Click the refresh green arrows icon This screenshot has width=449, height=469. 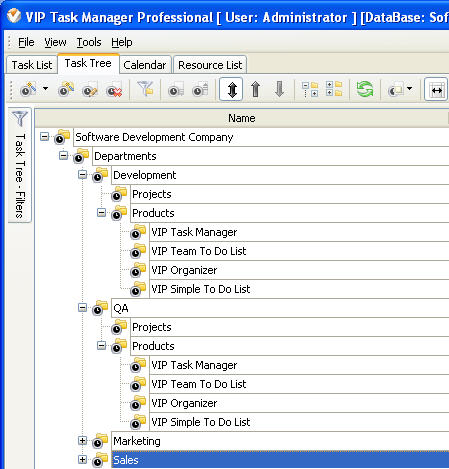(x=365, y=89)
